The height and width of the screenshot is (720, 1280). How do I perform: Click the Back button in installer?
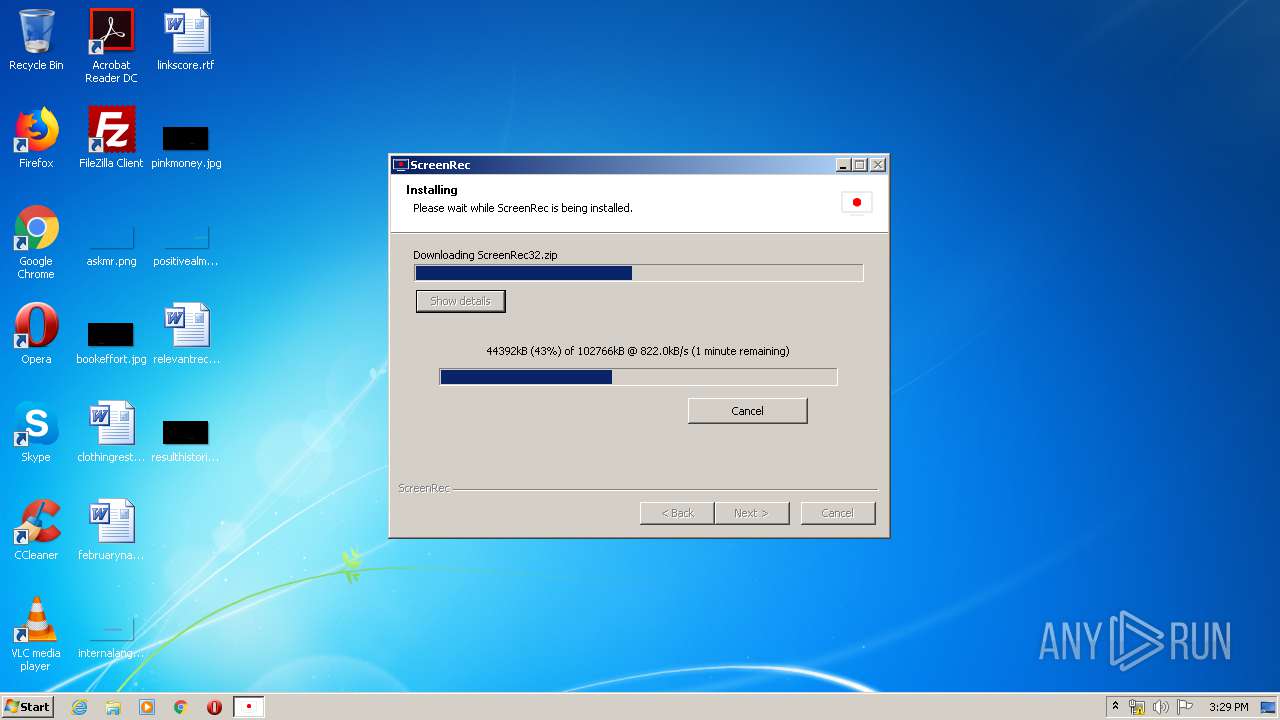click(677, 513)
